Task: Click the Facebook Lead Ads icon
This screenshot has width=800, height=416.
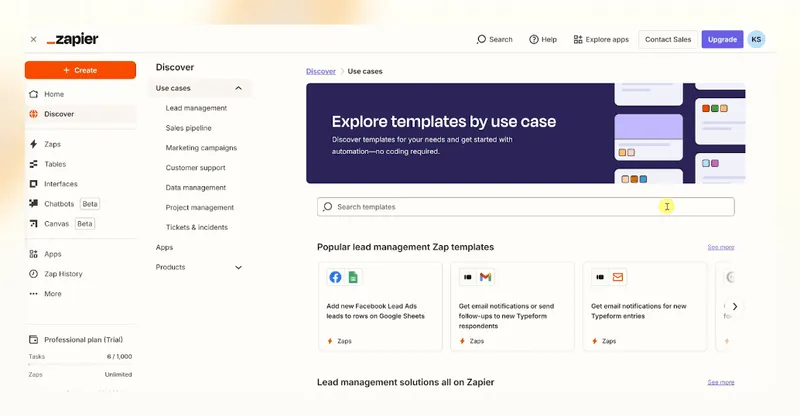Action: tap(335, 277)
